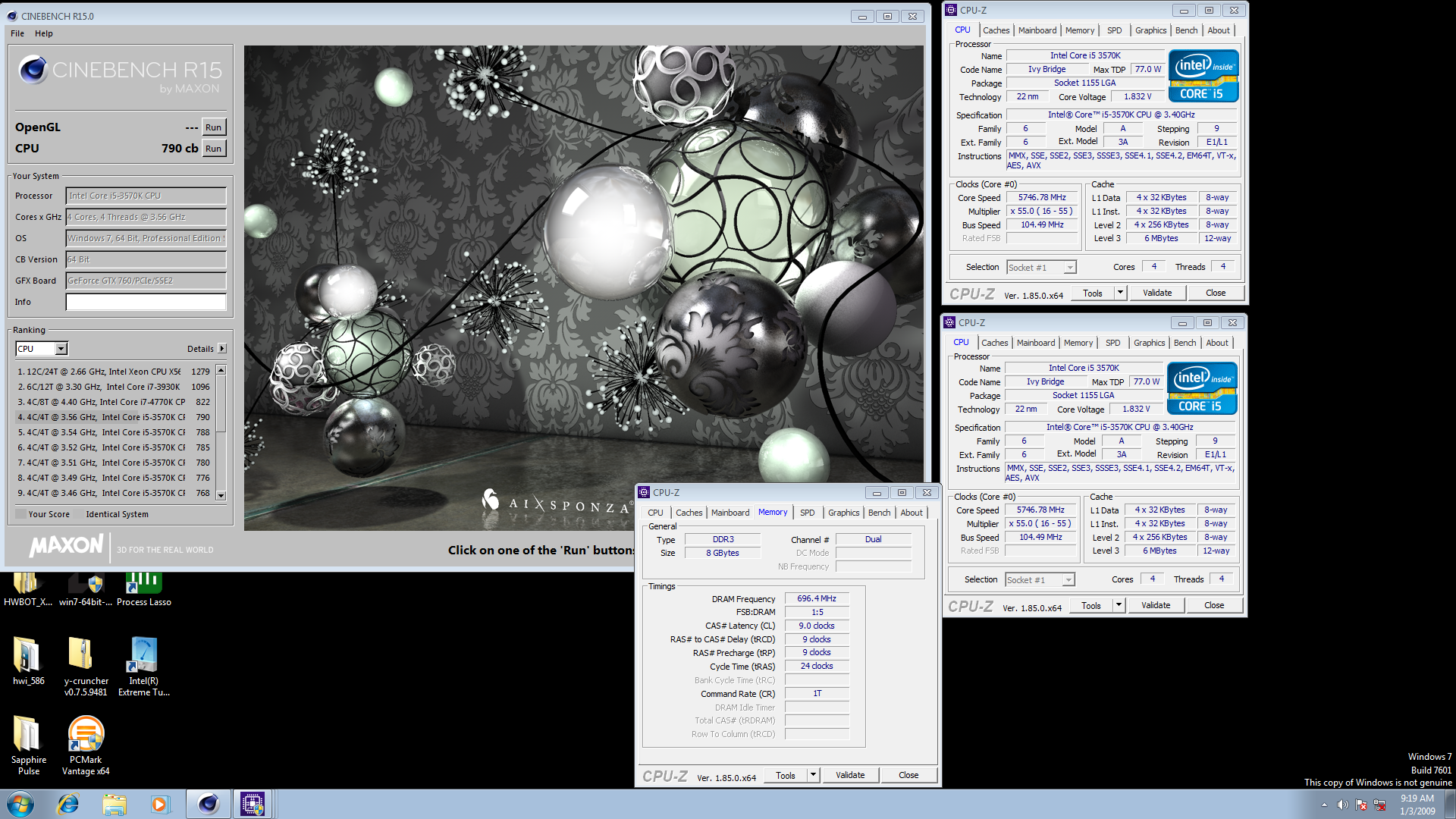This screenshot has height=819, width=1456.
Task: Click the DRAM Frequency value 696.4 MHz
Action: 817,598
